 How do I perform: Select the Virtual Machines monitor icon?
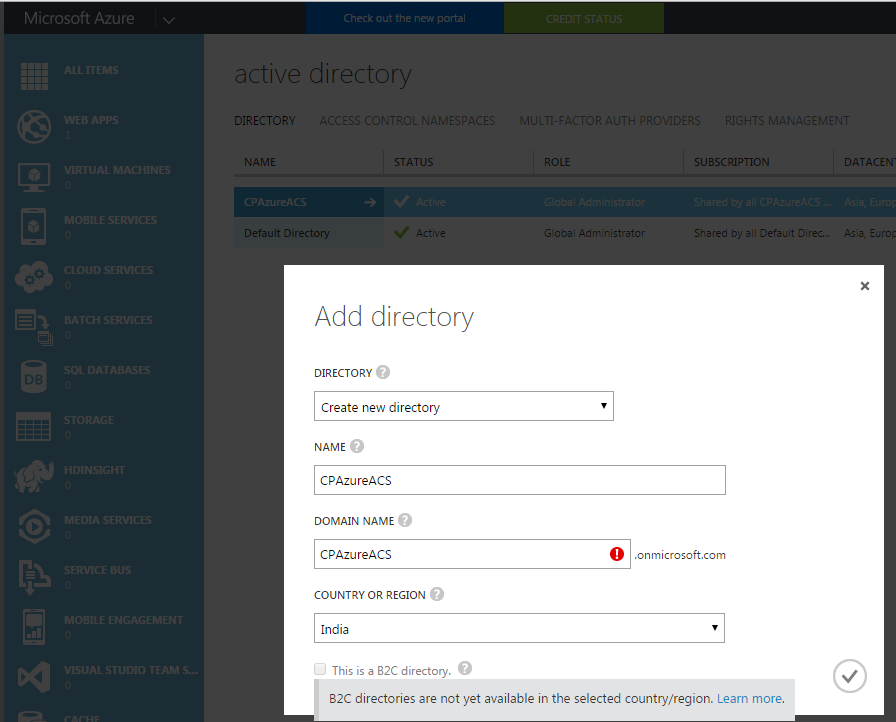[x=34, y=177]
